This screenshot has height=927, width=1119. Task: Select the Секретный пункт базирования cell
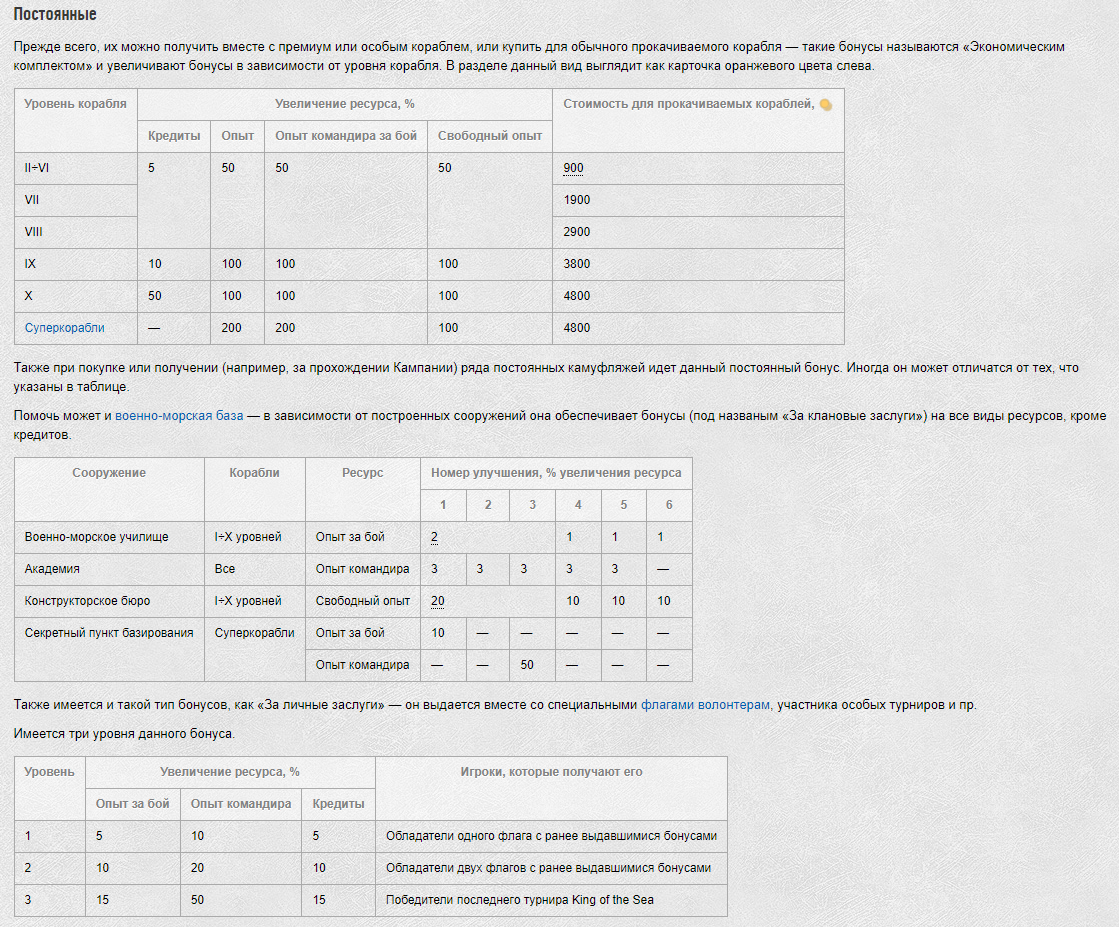click(x=109, y=633)
